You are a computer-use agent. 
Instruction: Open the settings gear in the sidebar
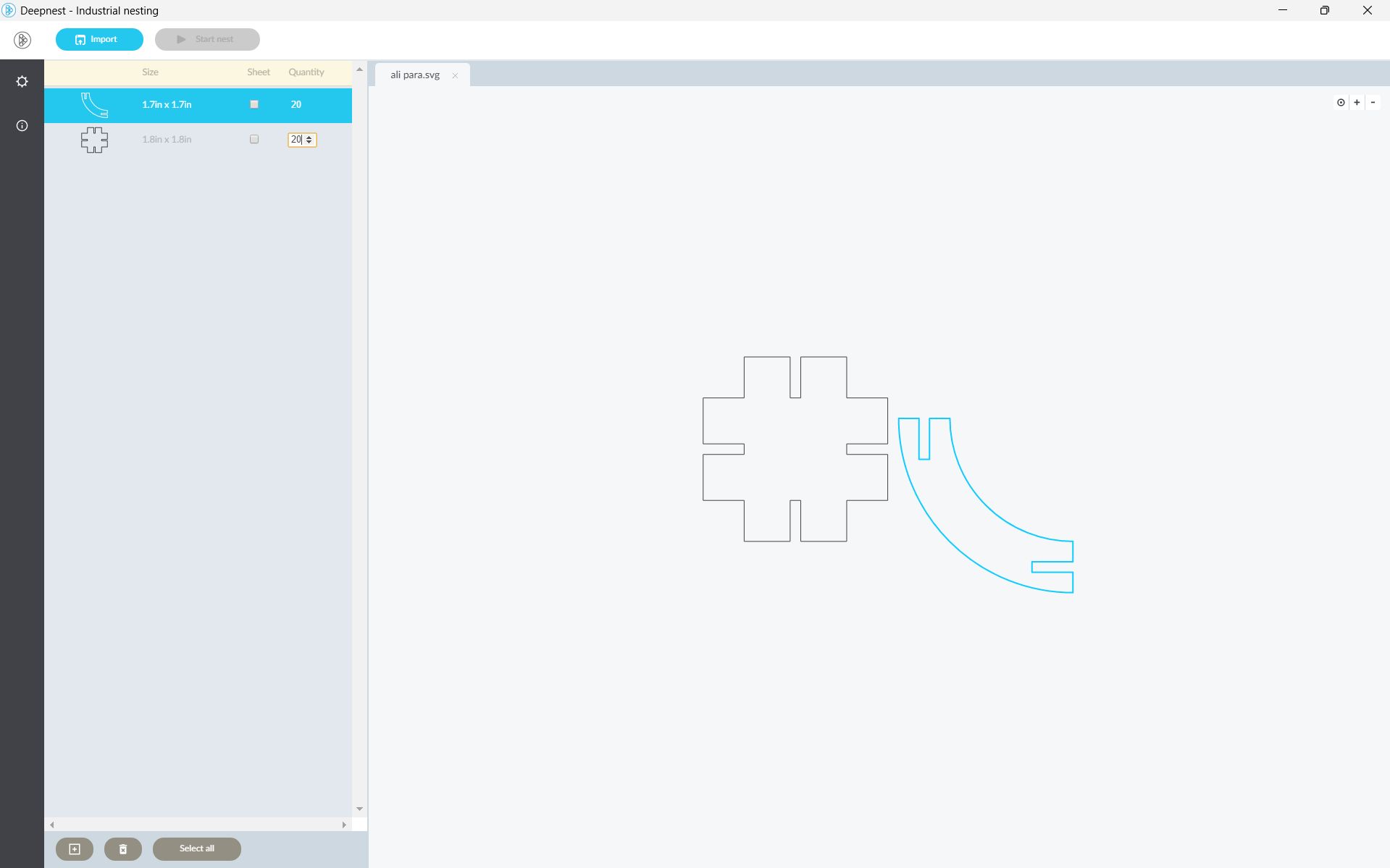pos(22,82)
